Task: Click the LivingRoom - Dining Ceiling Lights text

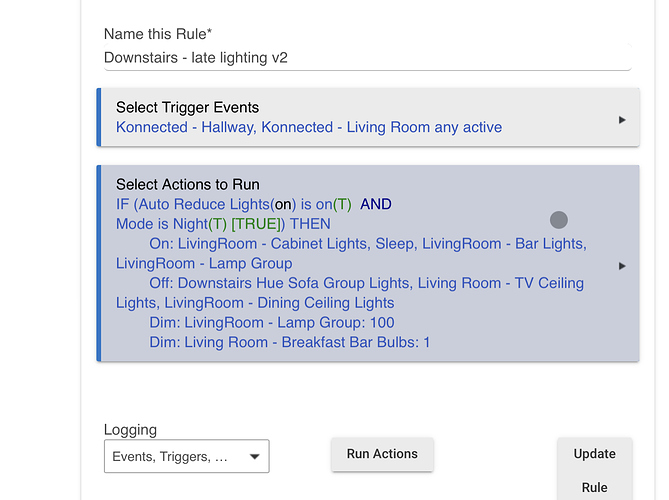Action: click(279, 303)
